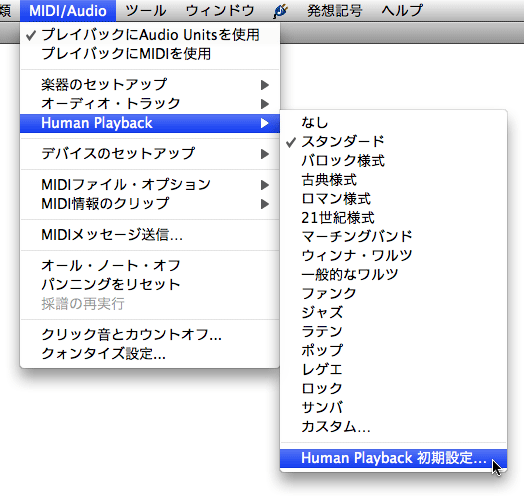Expand オーディオ・トラック submenu

(150, 104)
